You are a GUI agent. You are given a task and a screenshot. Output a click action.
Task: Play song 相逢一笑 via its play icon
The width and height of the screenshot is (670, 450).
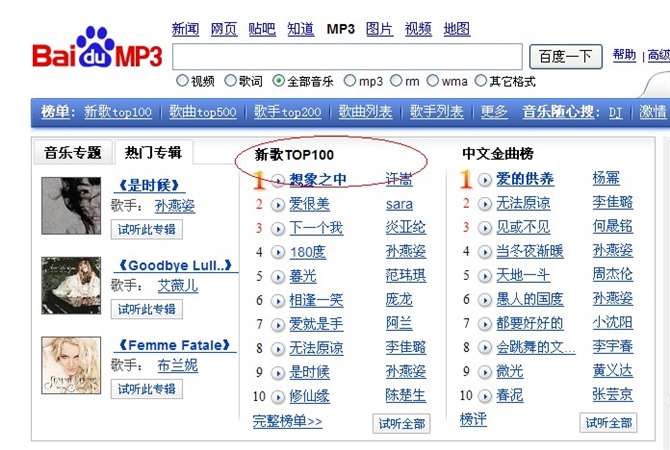coord(278,301)
